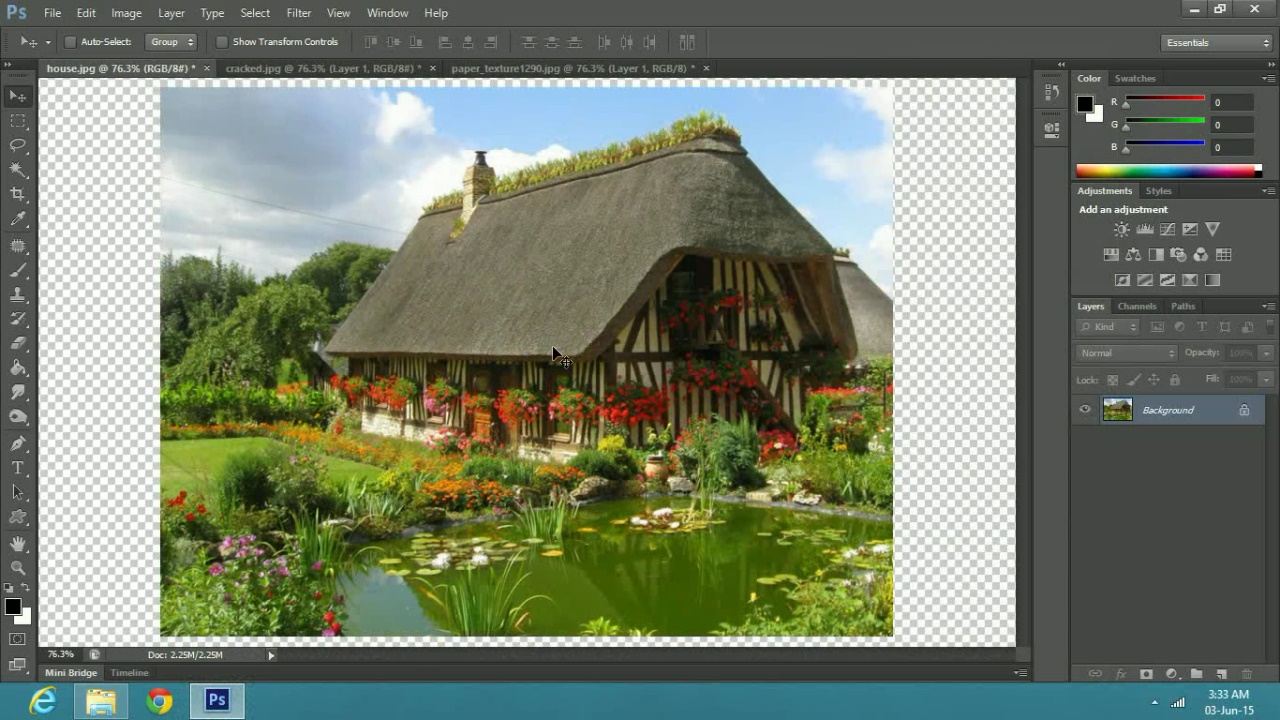
Task: Open the Essentials workspace dropdown
Action: pyautogui.click(x=1217, y=43)
